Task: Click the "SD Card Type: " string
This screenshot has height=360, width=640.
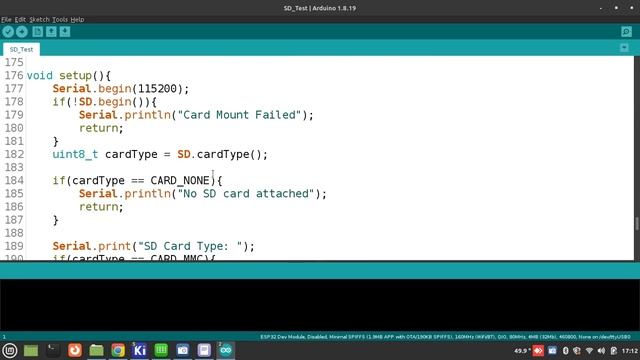Action: coord(190,246)
